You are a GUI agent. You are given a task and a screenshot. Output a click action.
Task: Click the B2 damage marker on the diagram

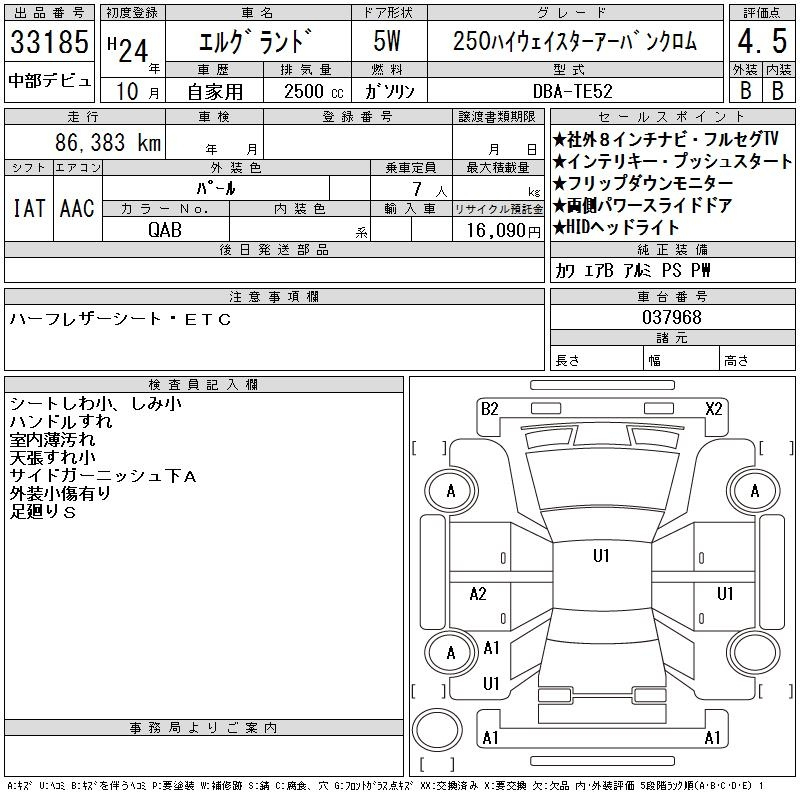[x=489, y=408]
